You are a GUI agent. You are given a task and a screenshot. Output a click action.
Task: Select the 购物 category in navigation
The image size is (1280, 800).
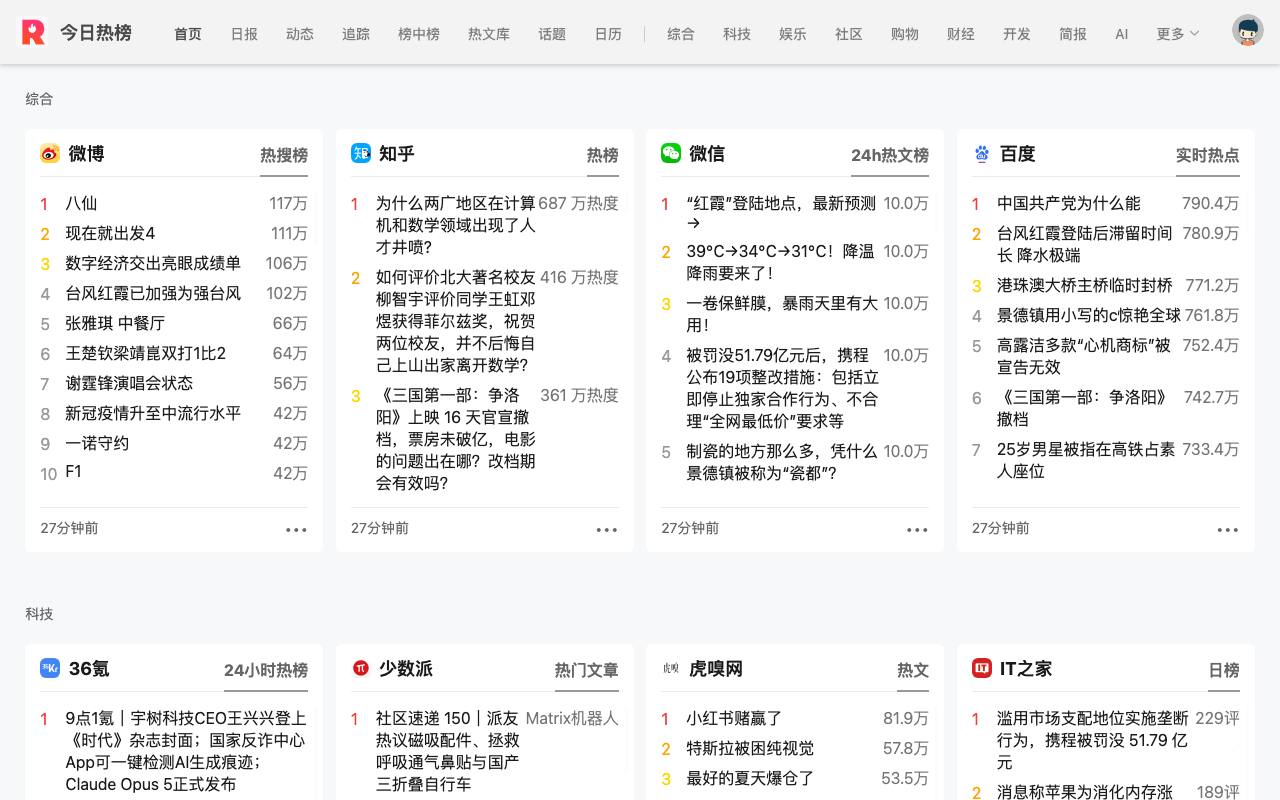click(905, 33)
